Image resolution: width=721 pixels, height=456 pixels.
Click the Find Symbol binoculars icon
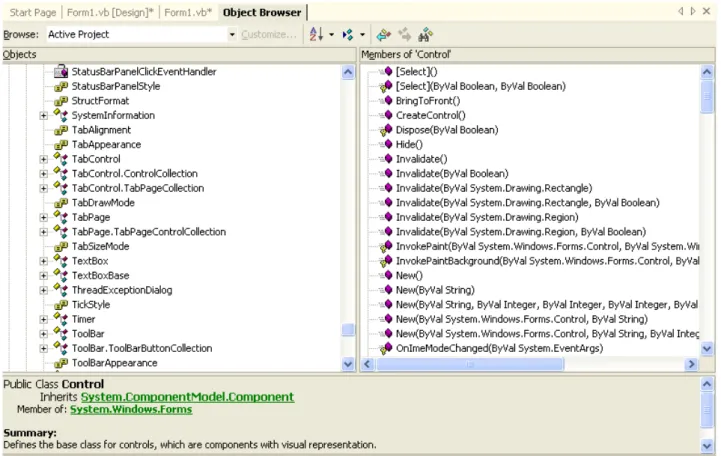coord(425,34)
